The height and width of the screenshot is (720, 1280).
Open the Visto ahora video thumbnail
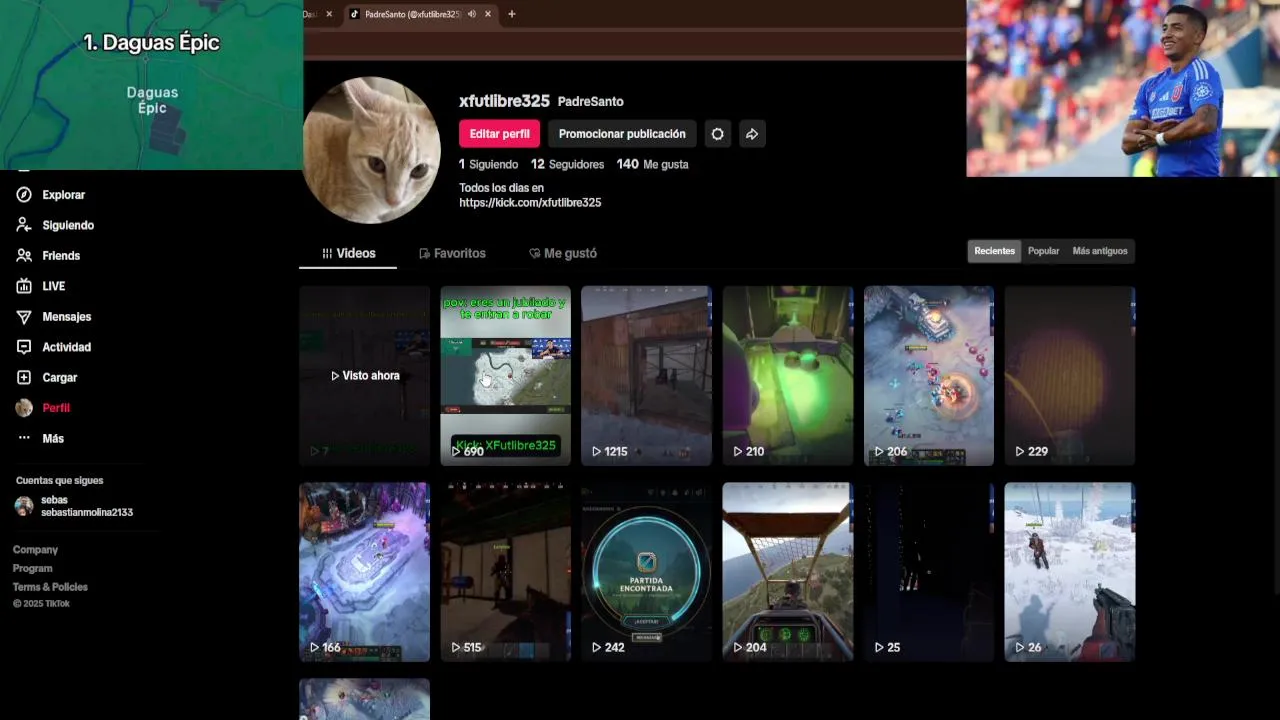364,376
